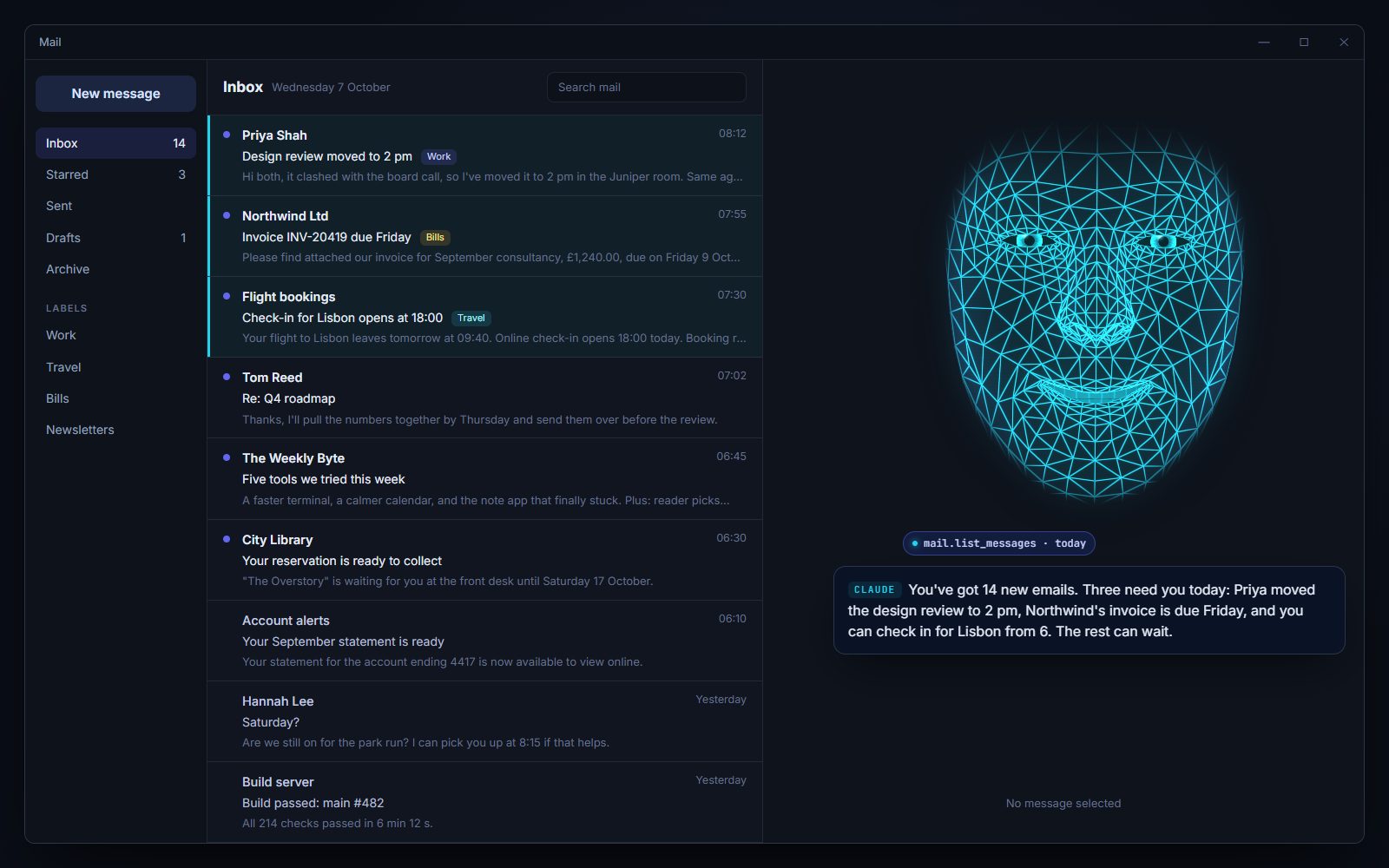Click the unread dot beside Tom Reed

click(x=227, y=377)
